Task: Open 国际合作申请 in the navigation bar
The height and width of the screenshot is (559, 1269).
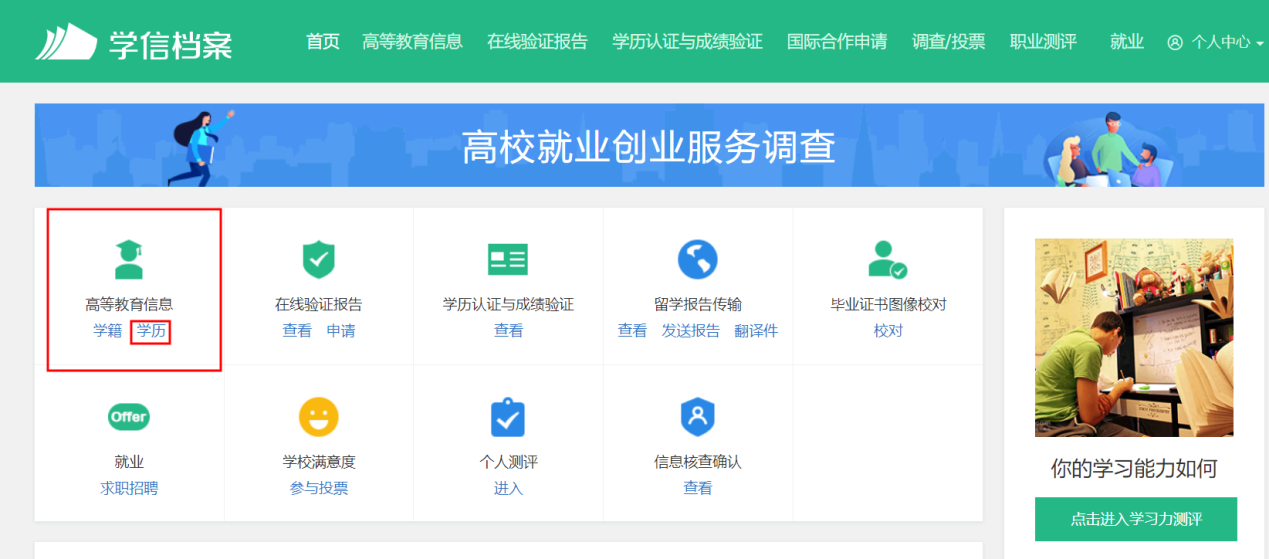Action: point(837,41)
